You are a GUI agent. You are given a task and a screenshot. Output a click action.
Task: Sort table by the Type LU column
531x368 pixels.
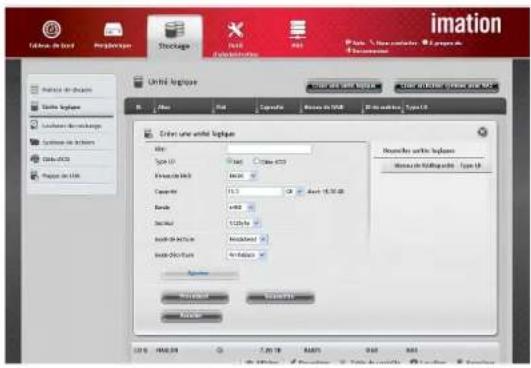(417, 107)
